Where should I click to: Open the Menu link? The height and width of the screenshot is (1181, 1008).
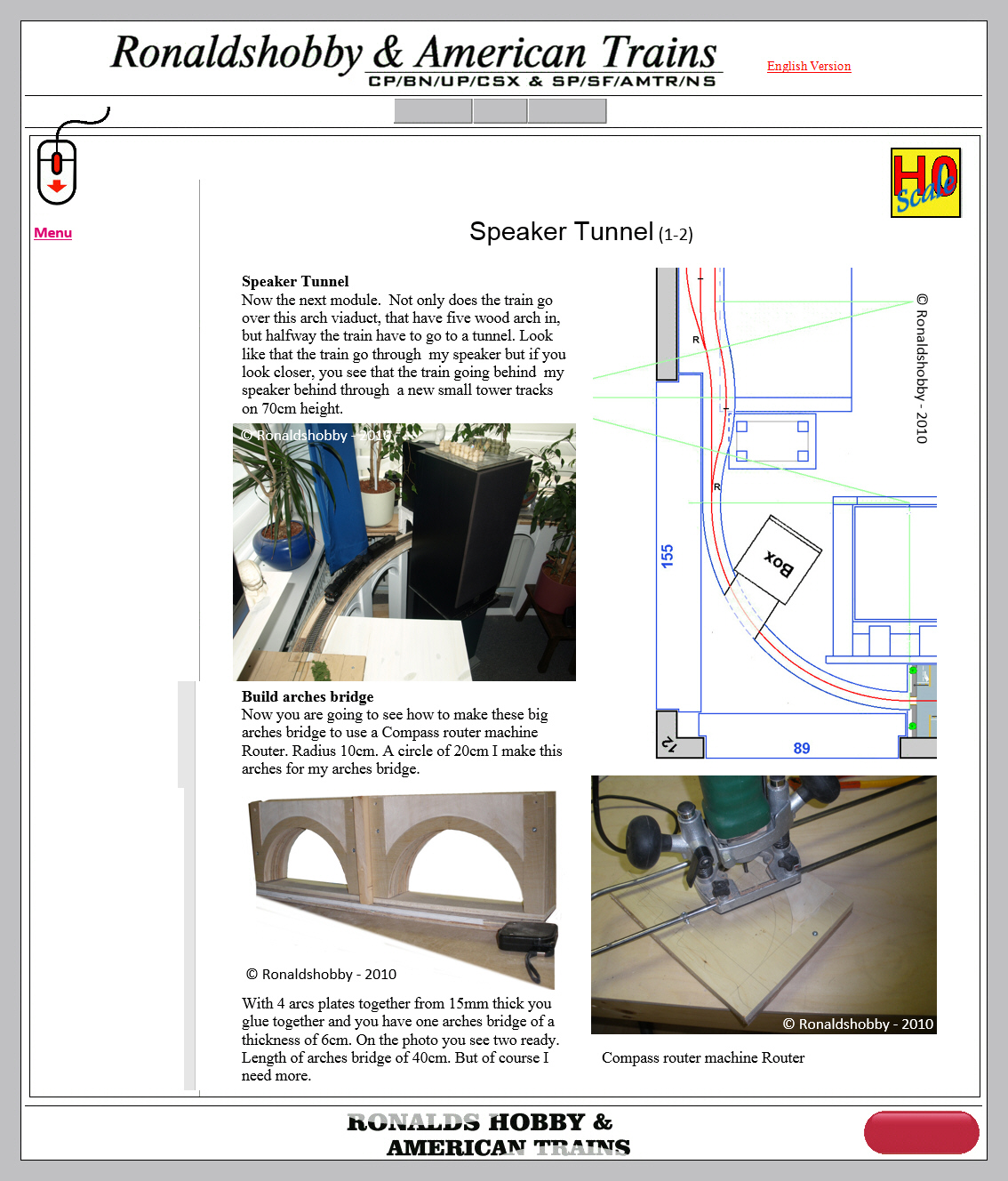pos(52,233)
